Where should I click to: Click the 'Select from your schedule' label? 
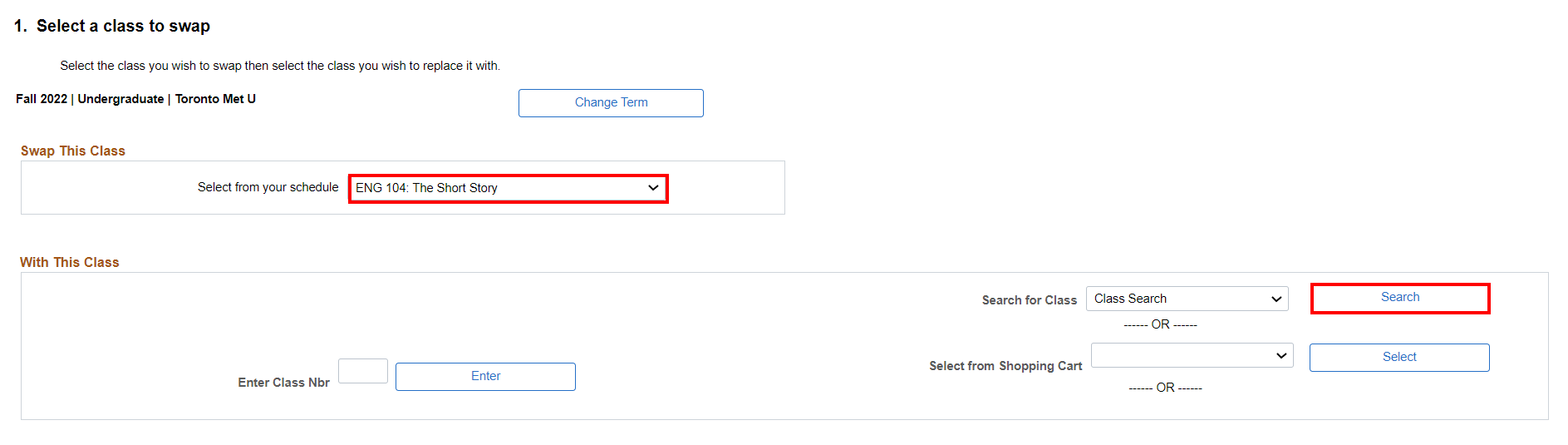point(268,187)
